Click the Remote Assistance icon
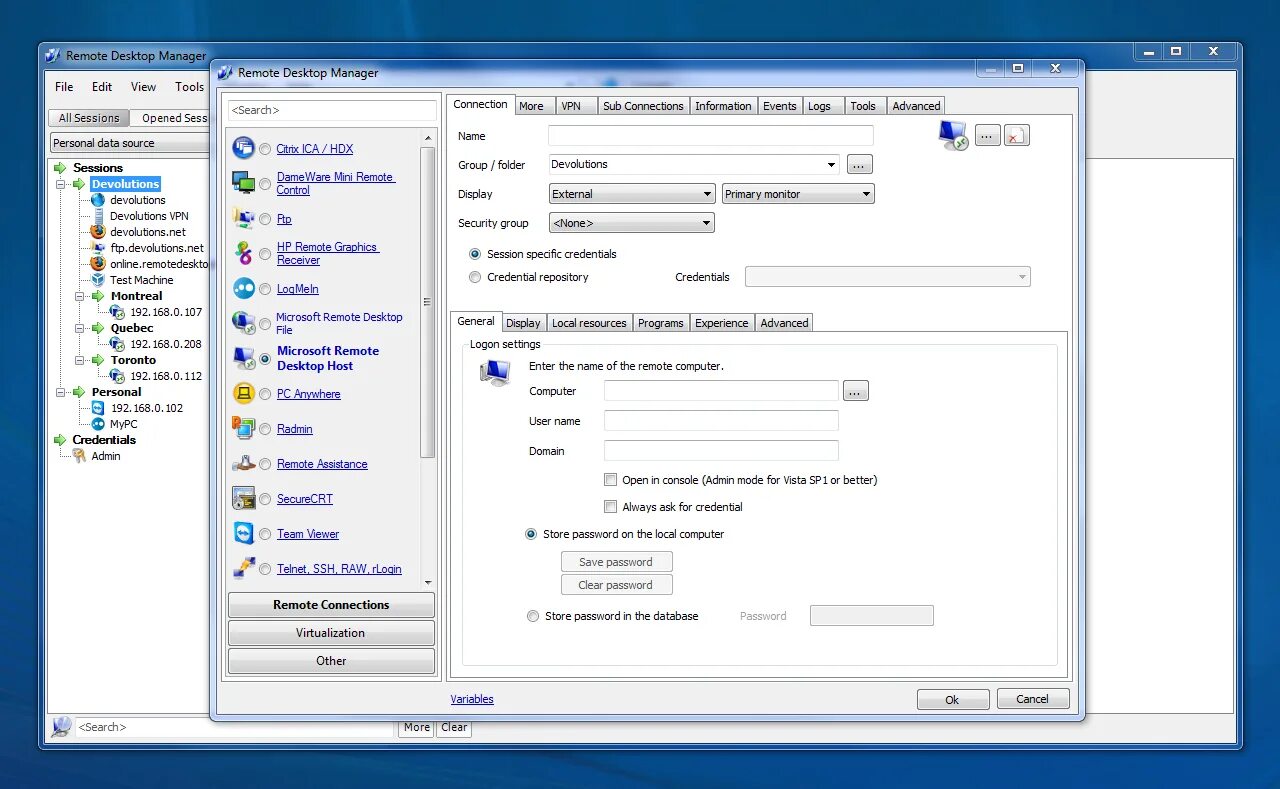1280x789 pixels. coord(243,463)
